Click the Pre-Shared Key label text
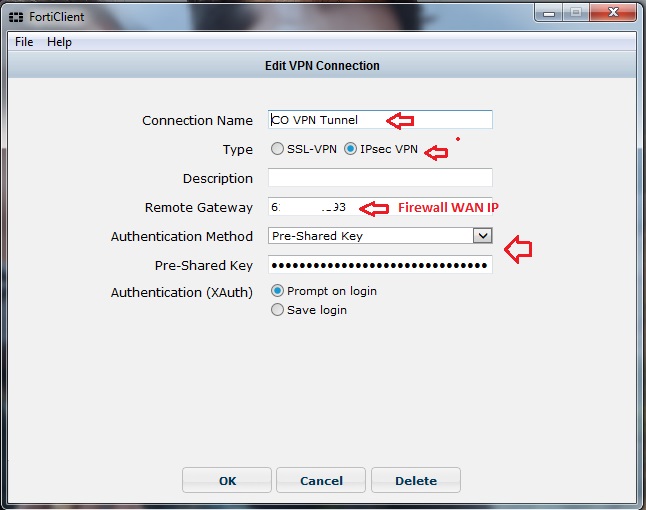This screenshot has width=646, height=510. point(204,265)
